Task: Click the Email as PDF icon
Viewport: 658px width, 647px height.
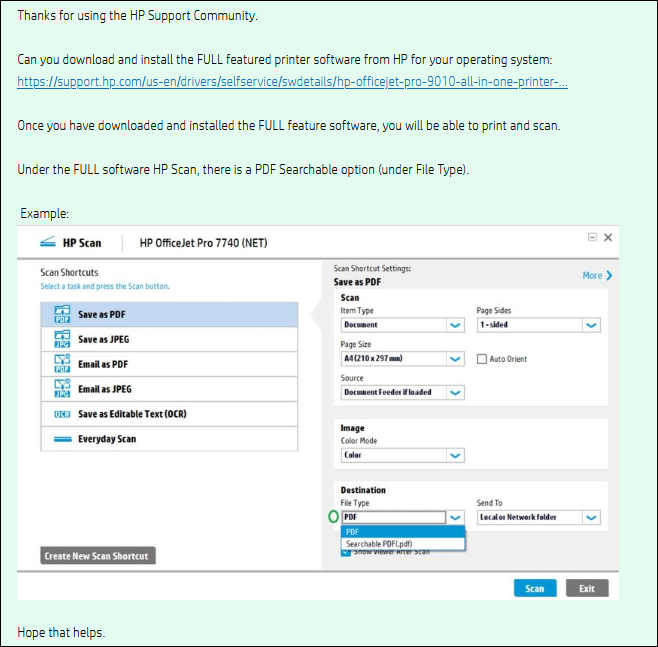Action: (x=62, y=364)
